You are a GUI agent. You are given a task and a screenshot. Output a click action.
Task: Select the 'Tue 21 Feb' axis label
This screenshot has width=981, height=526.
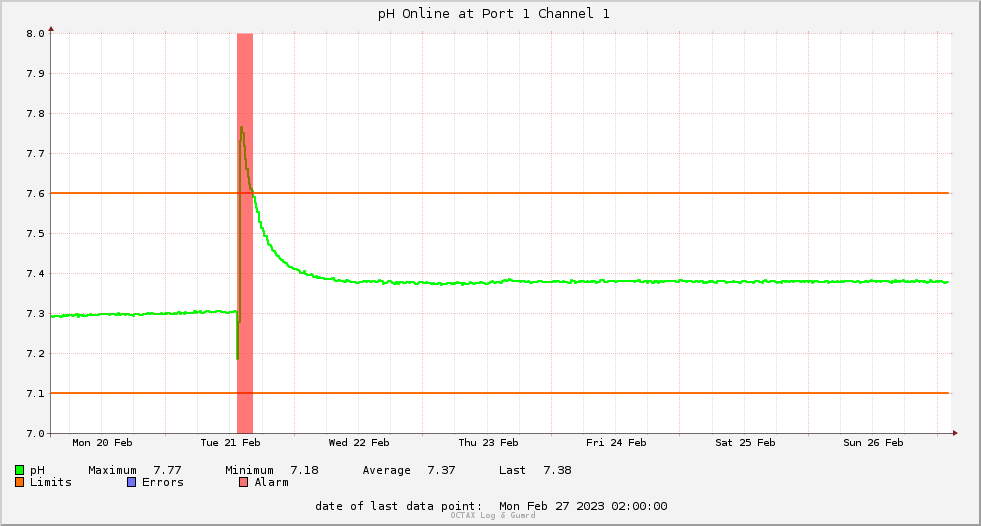tap(230, 443)
